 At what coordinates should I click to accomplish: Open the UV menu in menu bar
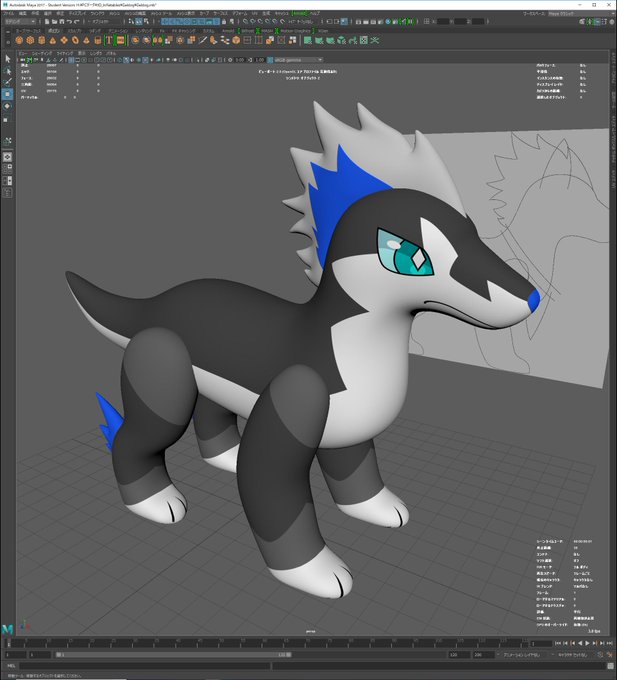[255, 13]
